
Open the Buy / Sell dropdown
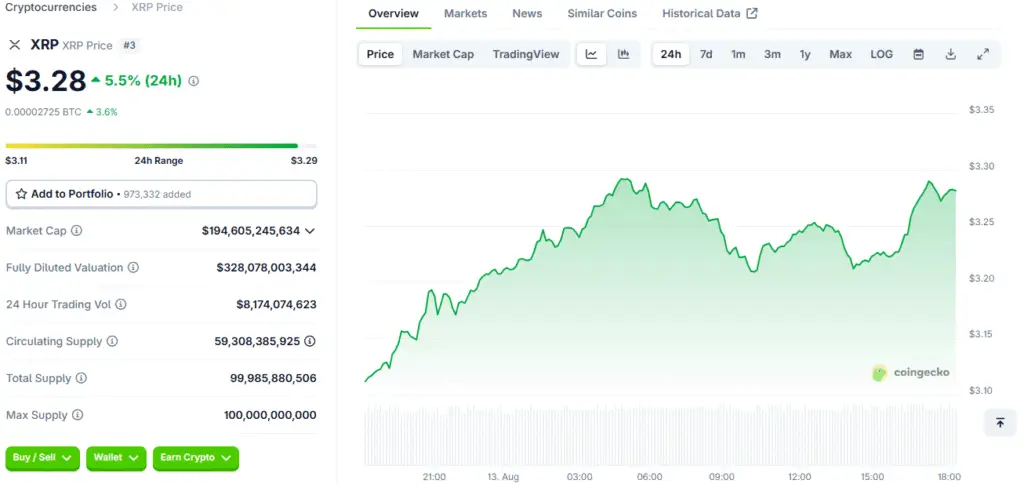click(x=42, y=458)
